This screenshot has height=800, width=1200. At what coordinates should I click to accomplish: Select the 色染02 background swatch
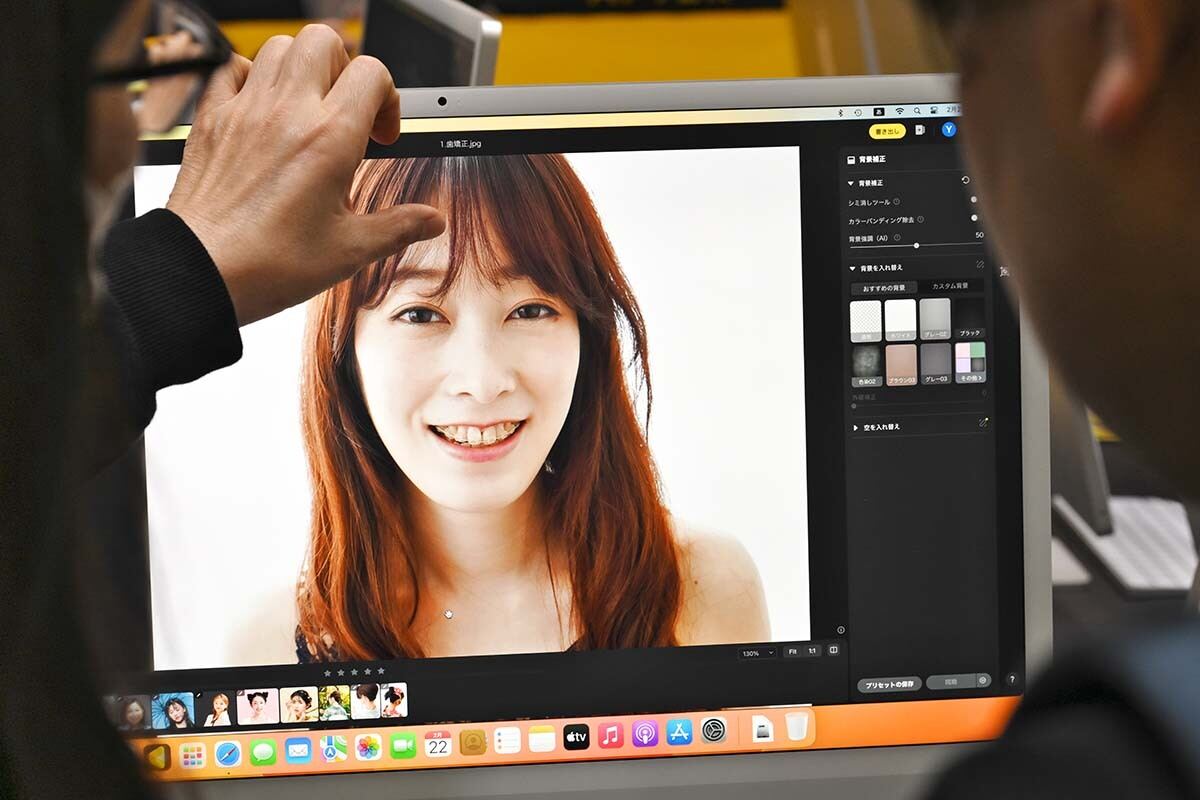(867, 366)
